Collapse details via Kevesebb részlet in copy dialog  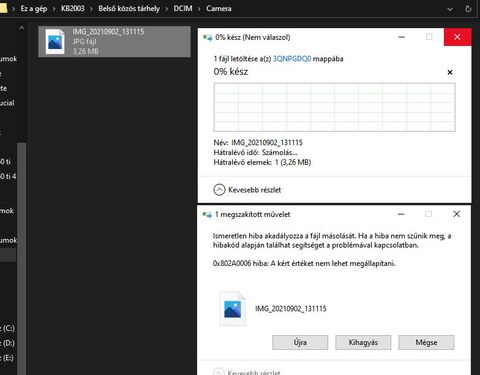click(247, 190)
